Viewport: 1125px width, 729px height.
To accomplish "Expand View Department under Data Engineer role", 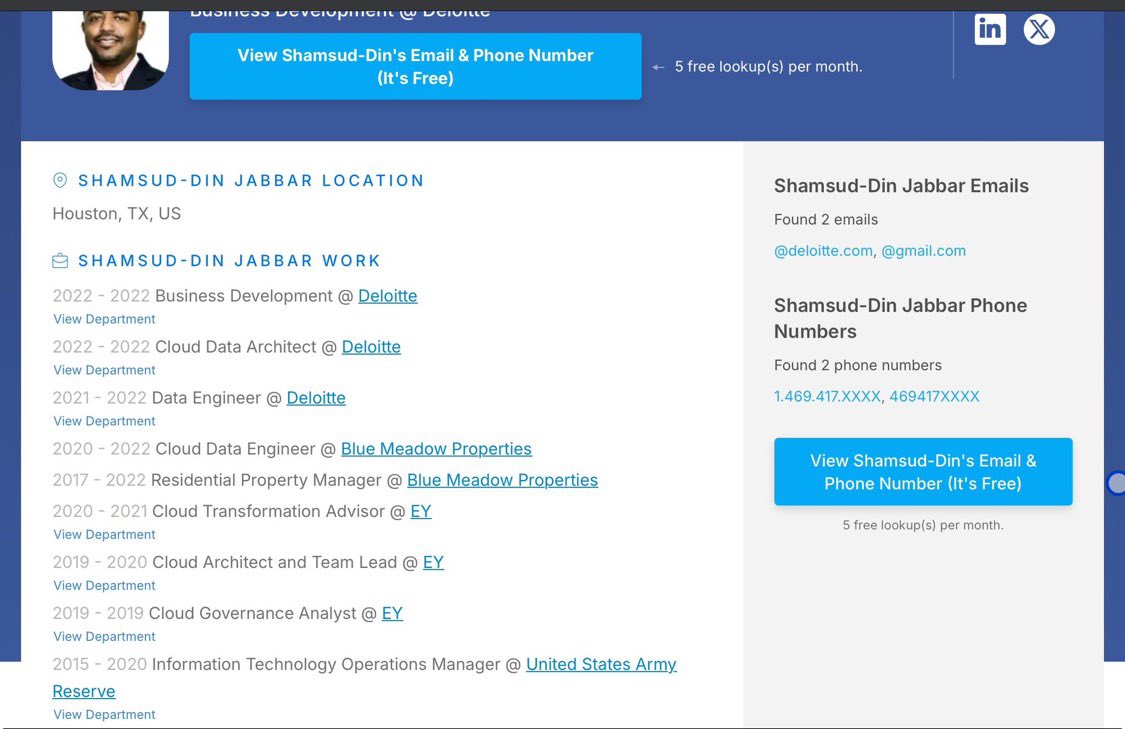I will (104, 421).
